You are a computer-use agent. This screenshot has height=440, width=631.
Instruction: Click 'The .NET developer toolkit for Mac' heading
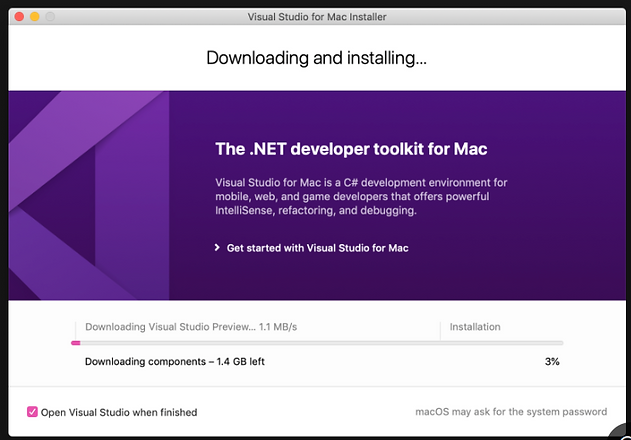(x=351, y=149)
